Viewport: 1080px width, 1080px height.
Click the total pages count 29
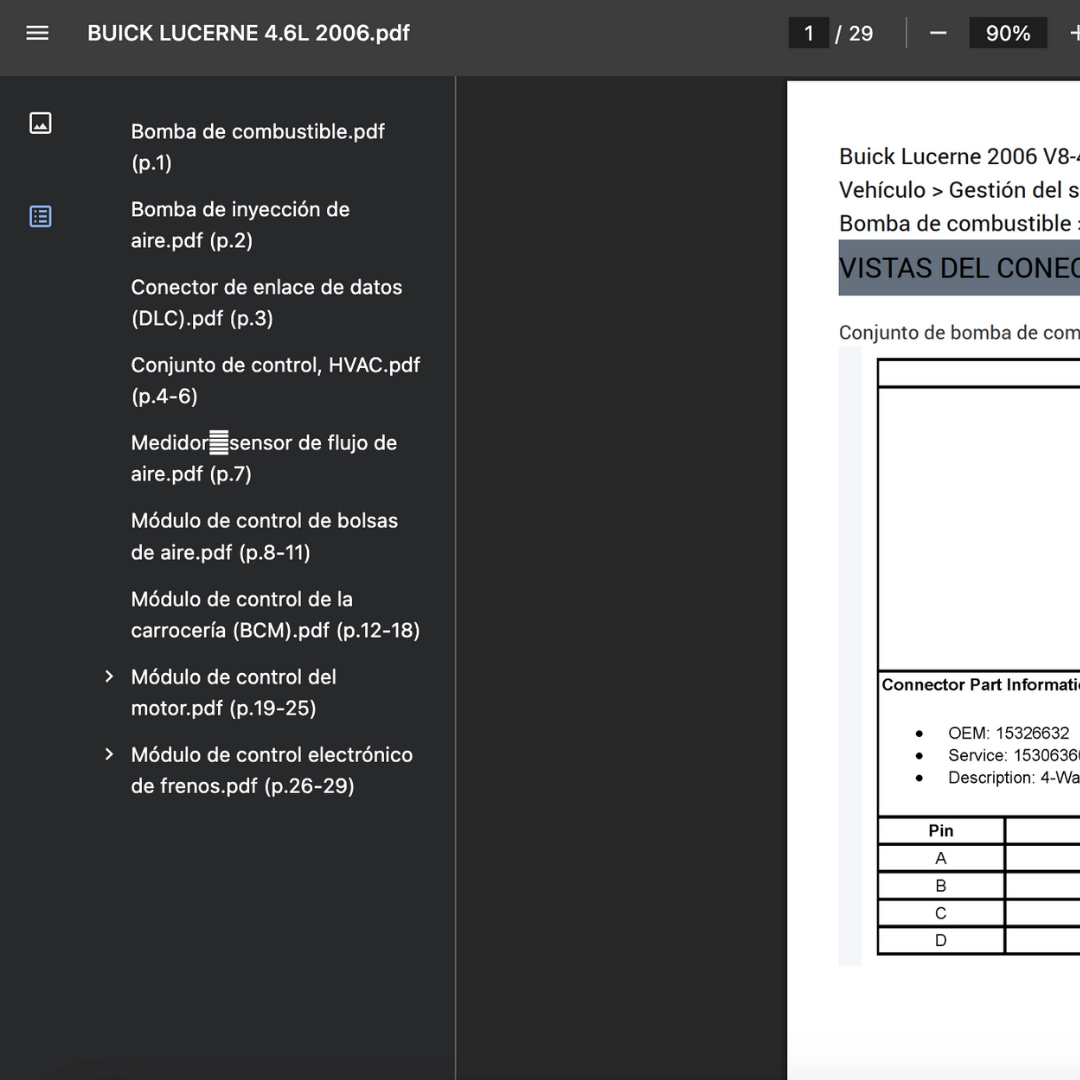click(861, 33)
